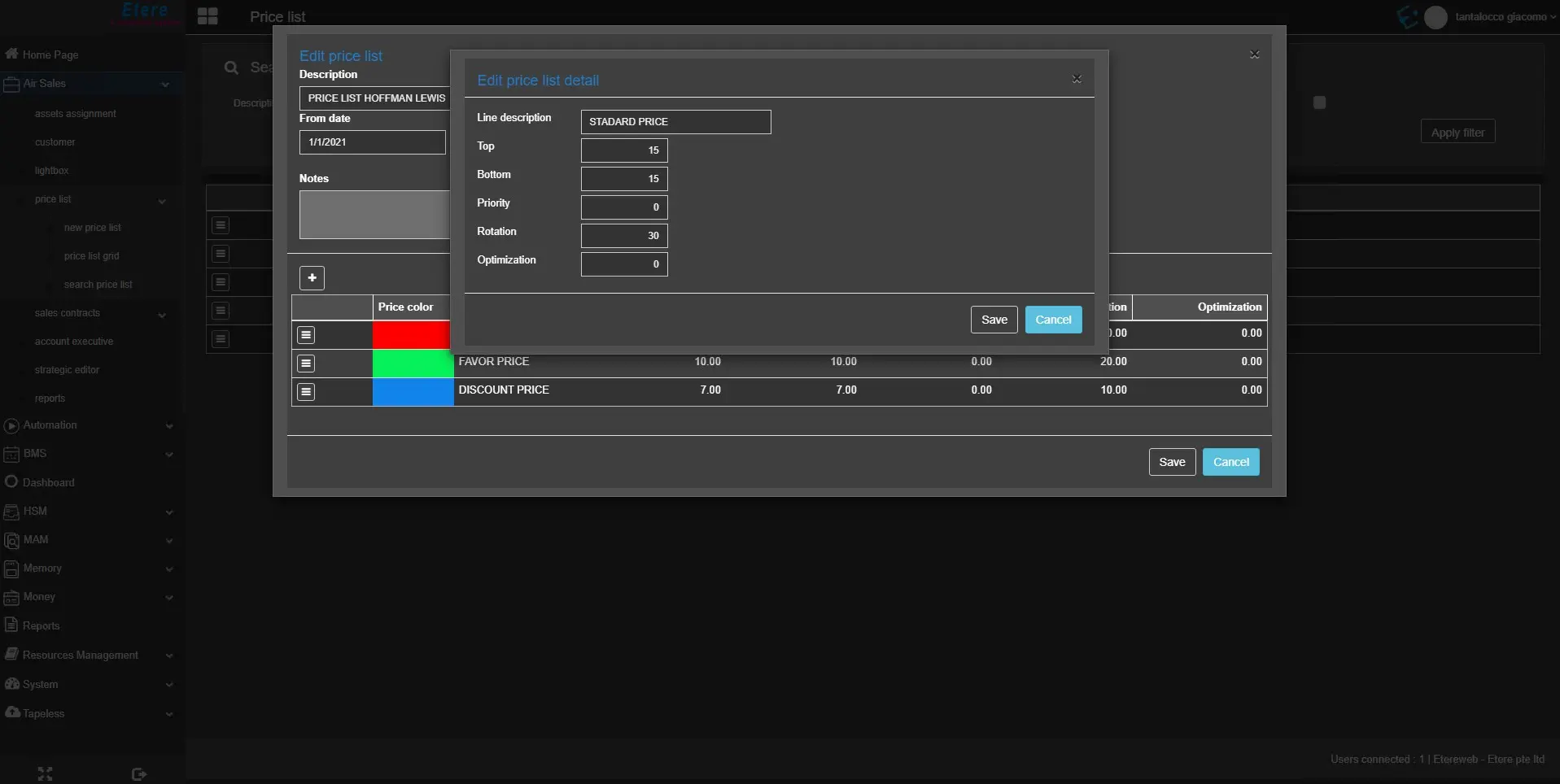Click the plus icon to add price line
This screenshot has width=1560, height=784.
point(312,278)
